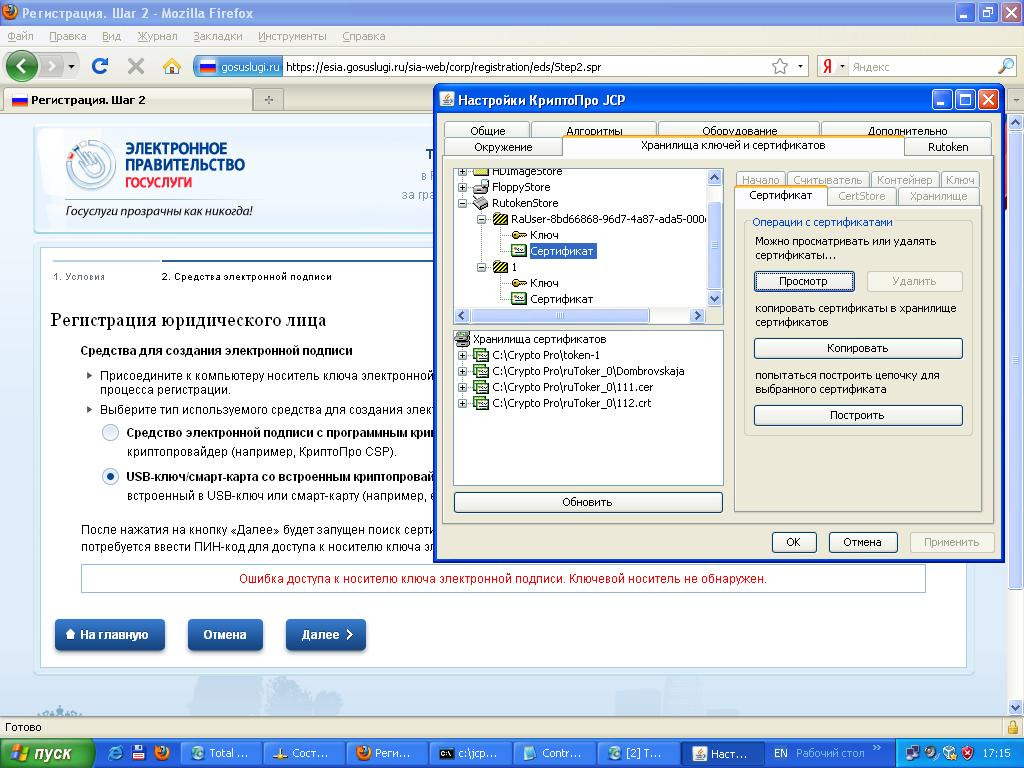Switch to the Rutoken tab

(x=947, y=147)
